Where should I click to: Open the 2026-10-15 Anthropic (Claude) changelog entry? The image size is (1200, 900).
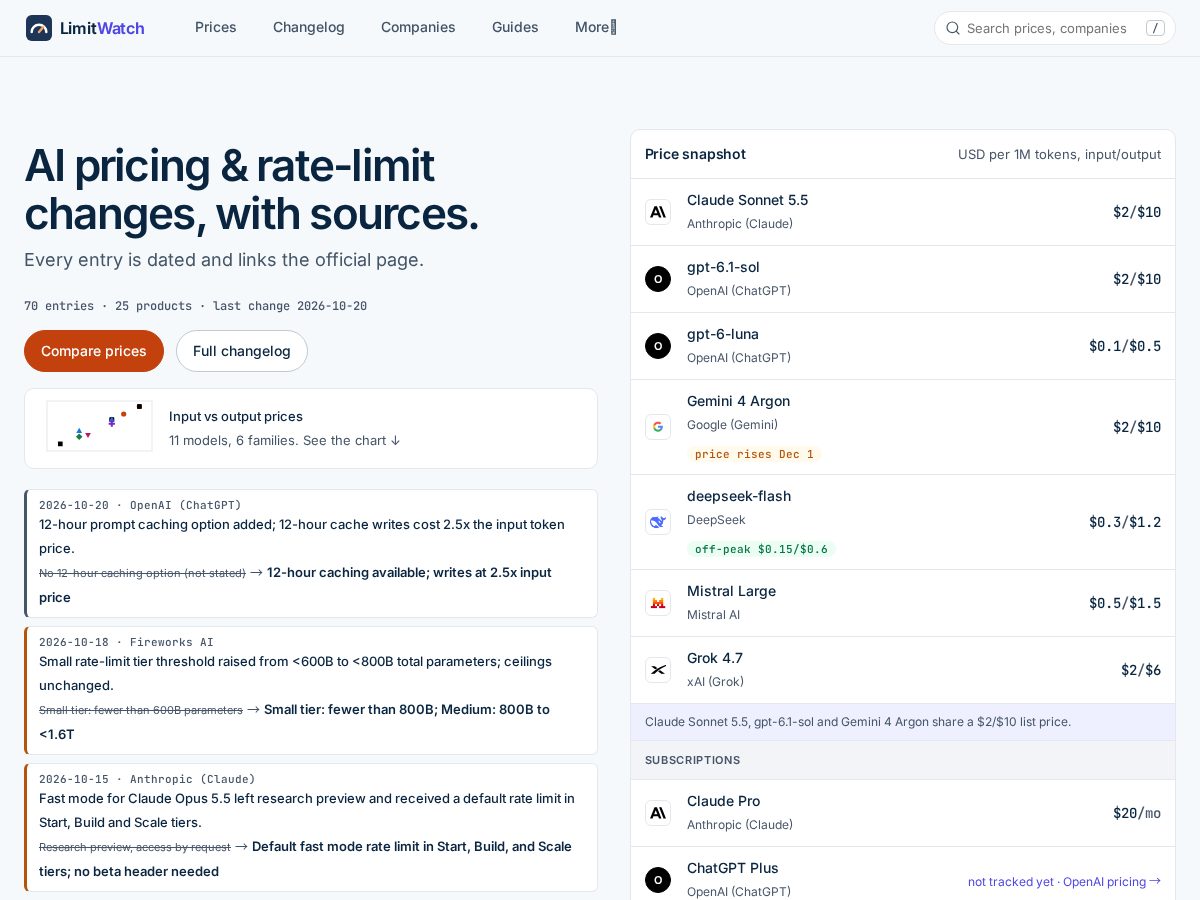click(x=311, y=827)
